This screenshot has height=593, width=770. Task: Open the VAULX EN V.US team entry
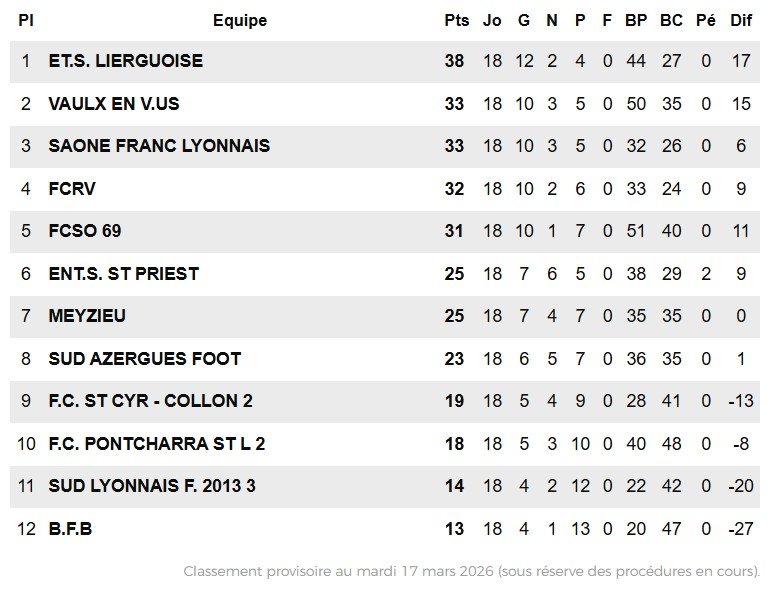[114, 104]
